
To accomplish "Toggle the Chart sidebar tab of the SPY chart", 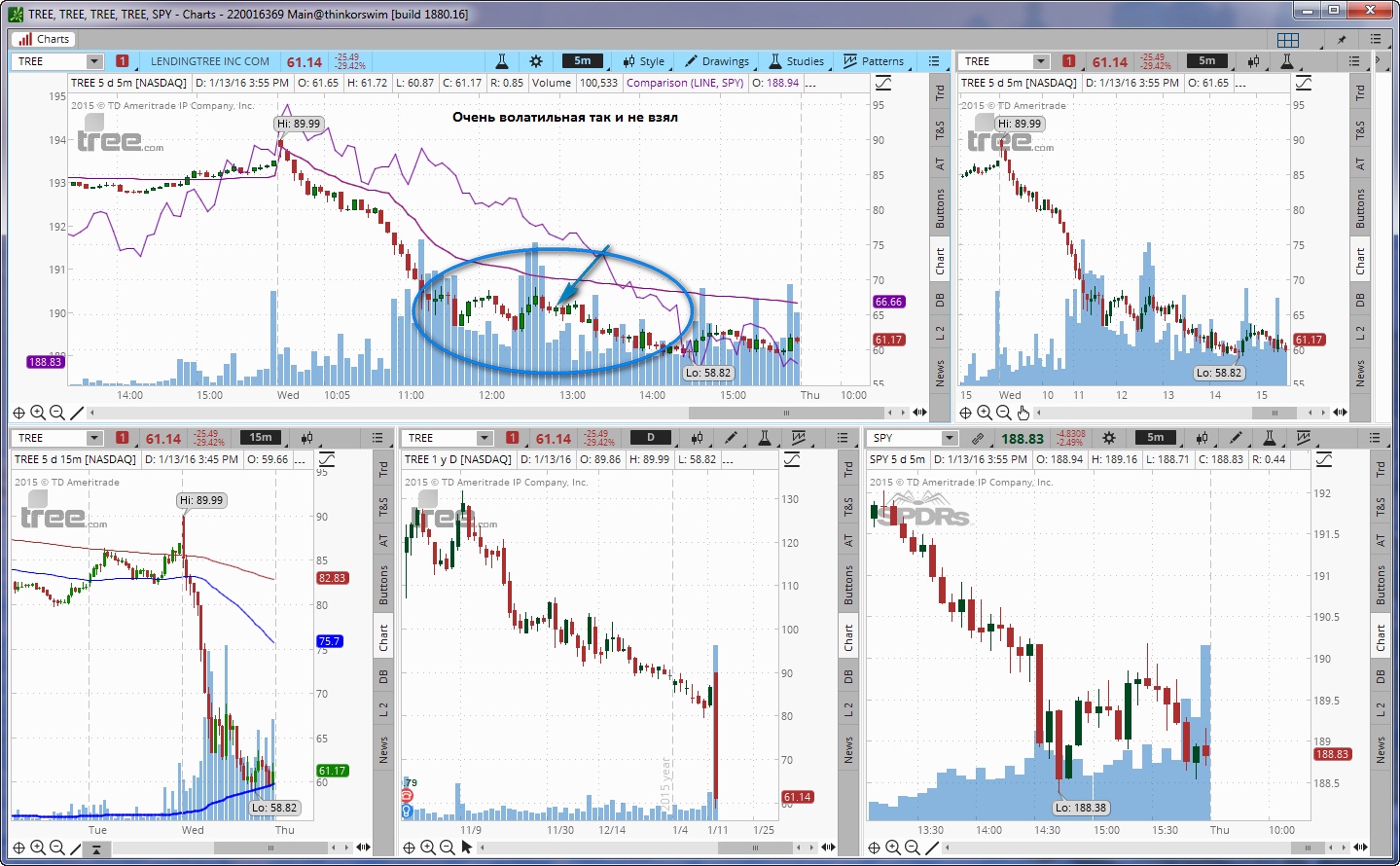I will 1380,638.
